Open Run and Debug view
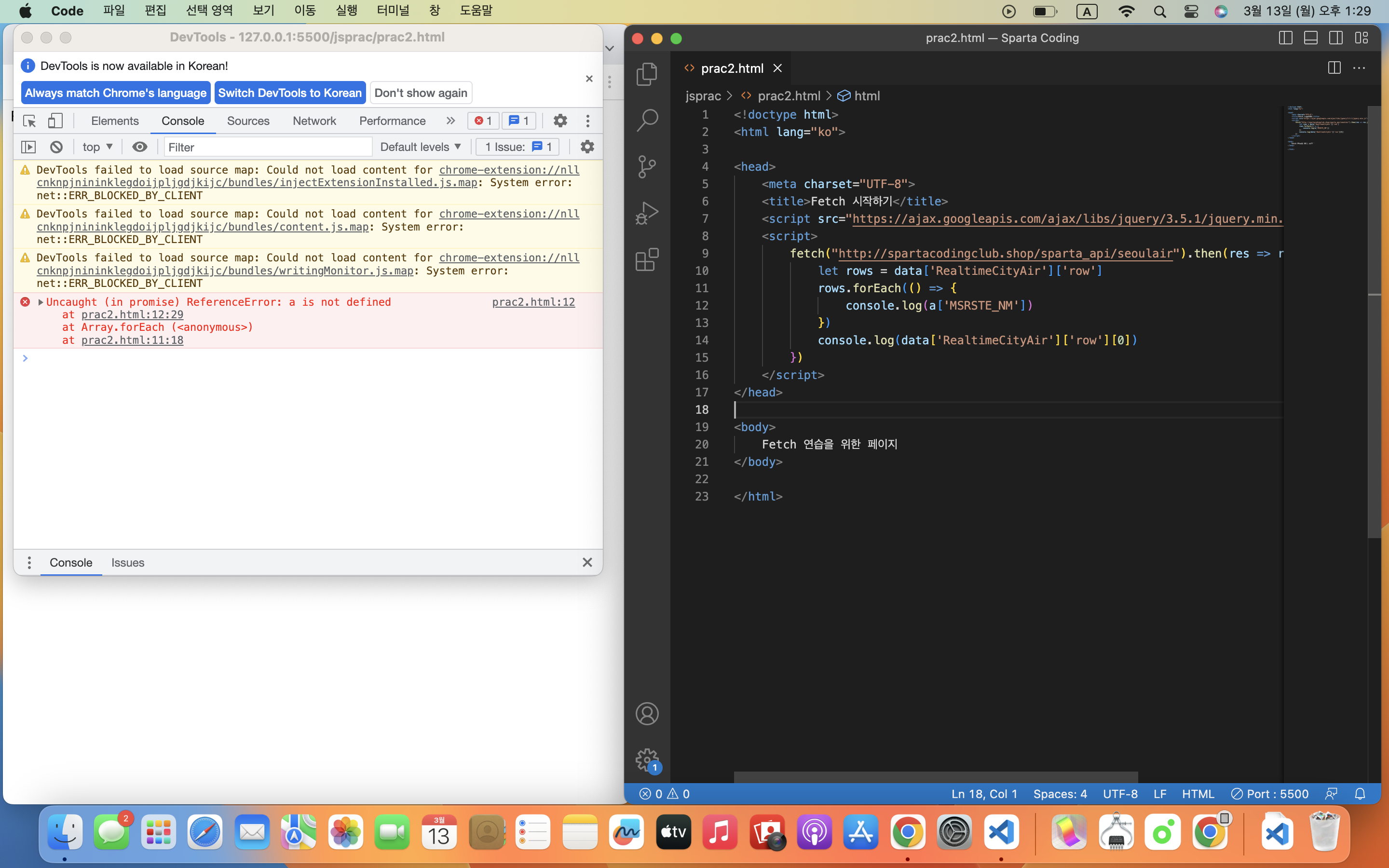 pos(647,213)
